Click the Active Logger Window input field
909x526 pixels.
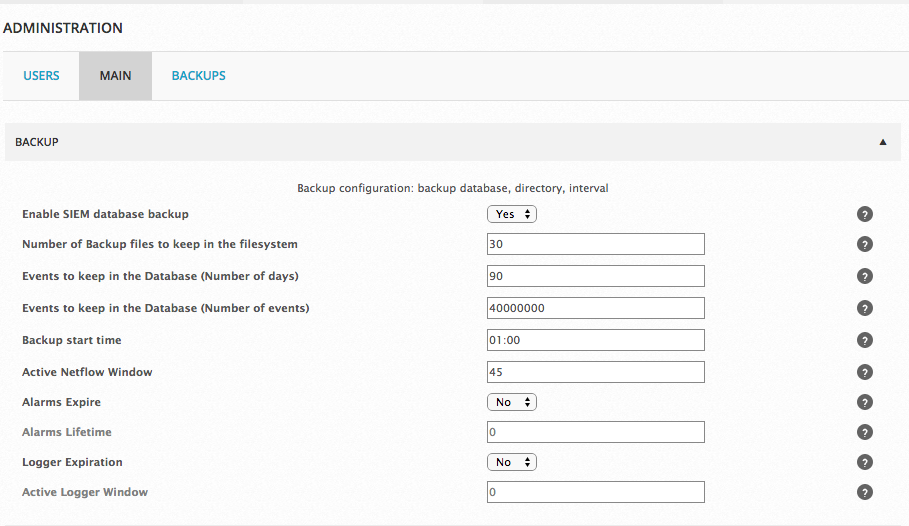coord(595,492)
